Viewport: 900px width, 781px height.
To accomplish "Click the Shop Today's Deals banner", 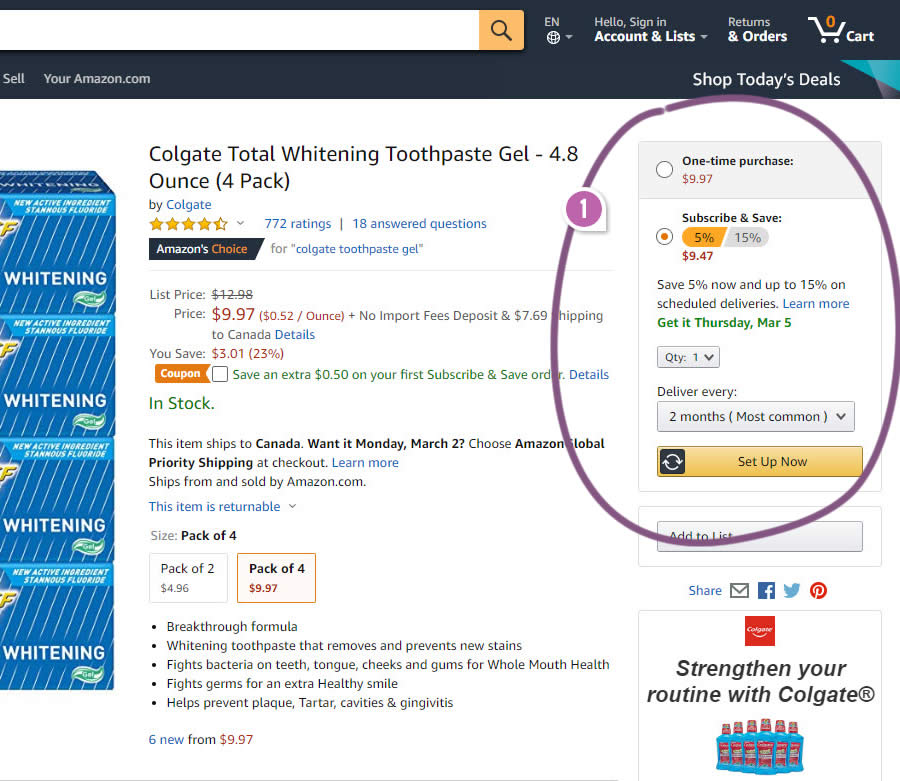I will (x=766, y=80).
